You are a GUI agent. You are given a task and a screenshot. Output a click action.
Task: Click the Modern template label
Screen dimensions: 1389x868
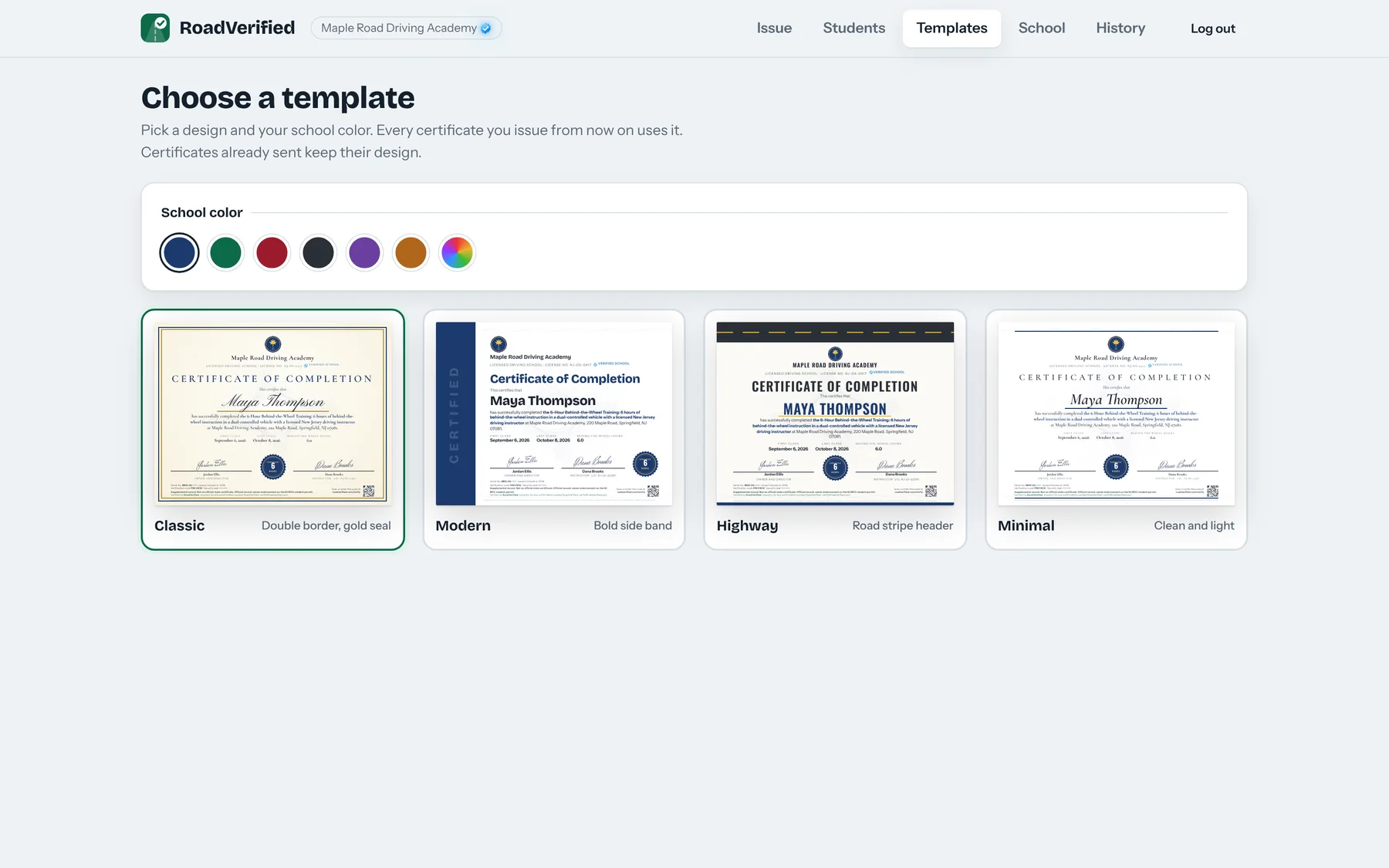tap(463, 525)
